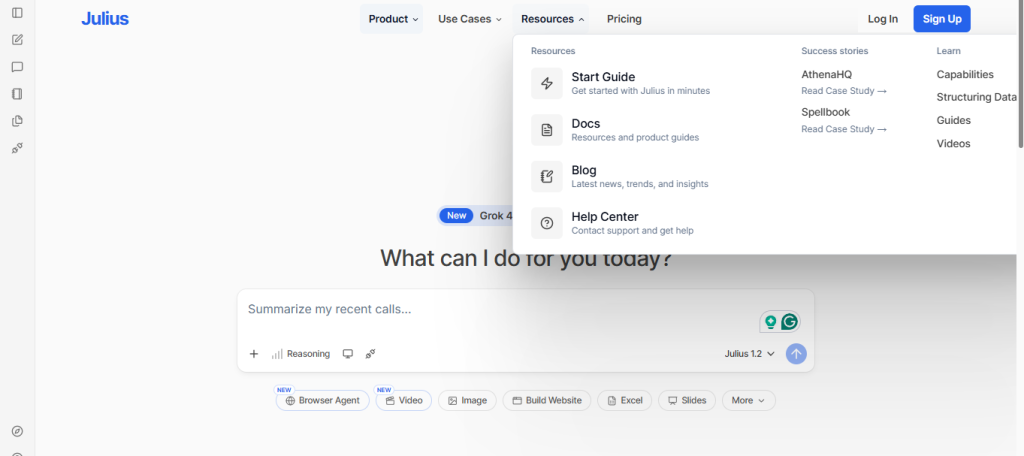Open the Guides link under Learn
This screenshot has width=1024, height=456.
click(953, 120)
